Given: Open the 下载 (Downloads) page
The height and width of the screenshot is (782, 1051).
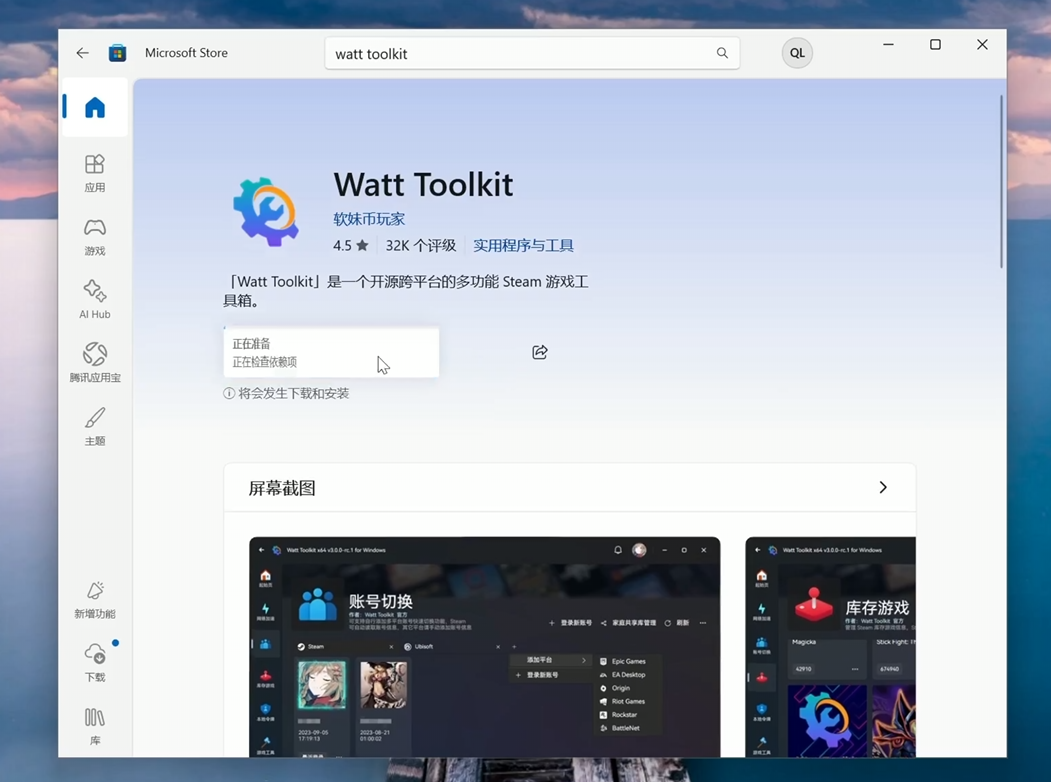Looking at the screenshot, I should [95, 662].
